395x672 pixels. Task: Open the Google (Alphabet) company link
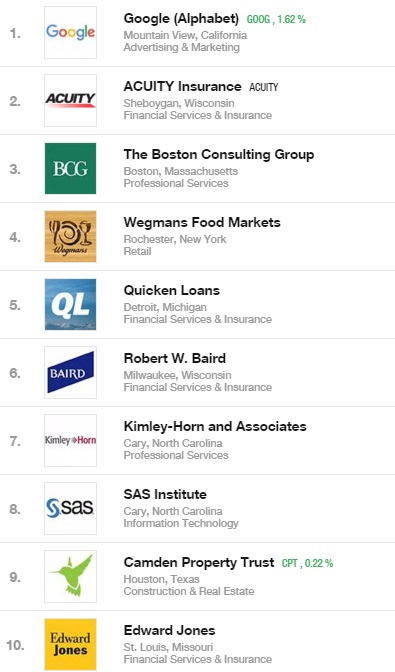(181, 18)
